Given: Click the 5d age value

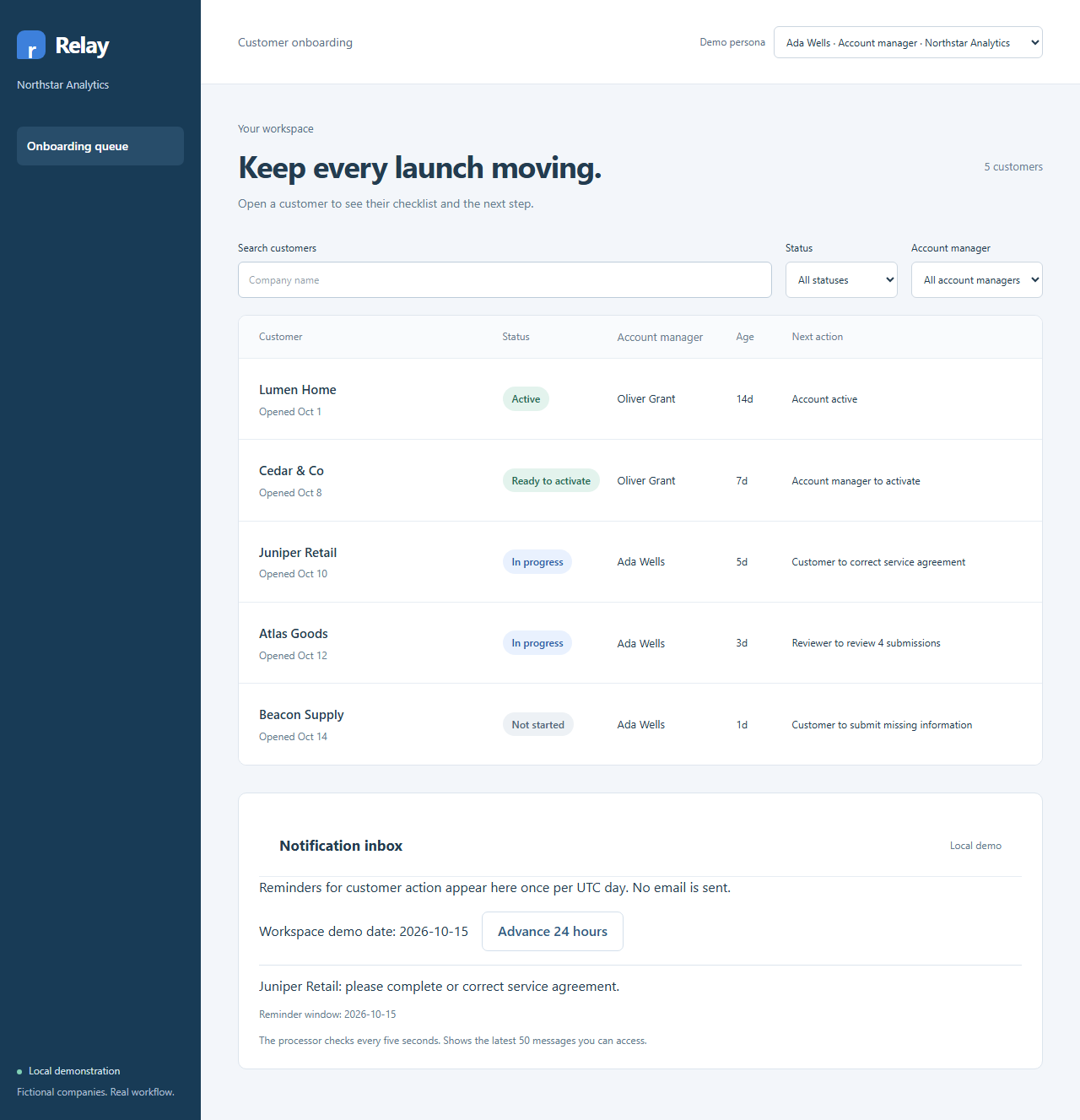Looking at the screenshot, I should (742, 562).
